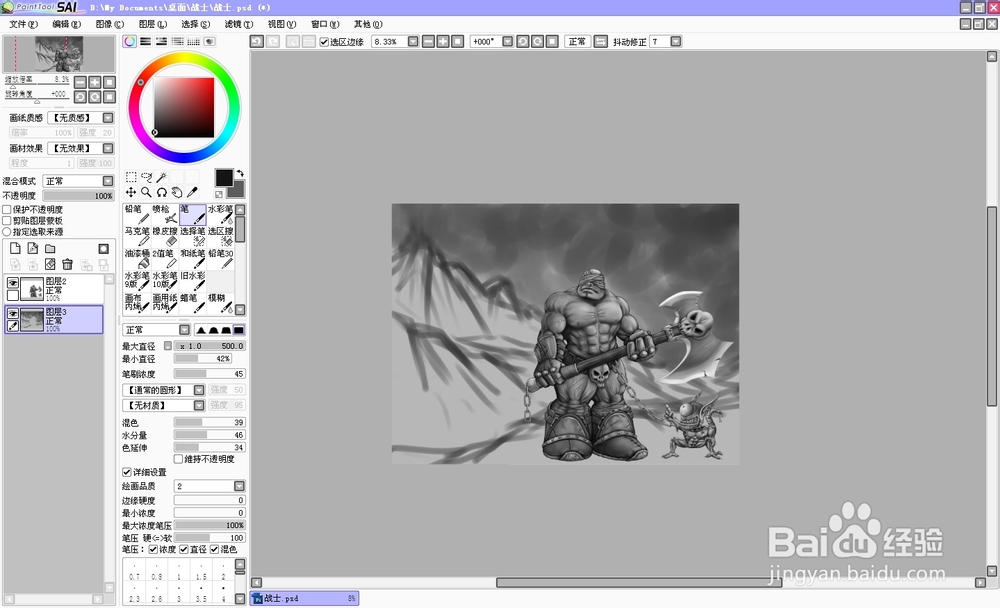
Task: Check 維持不透明度 option
Action: [179, 459]
